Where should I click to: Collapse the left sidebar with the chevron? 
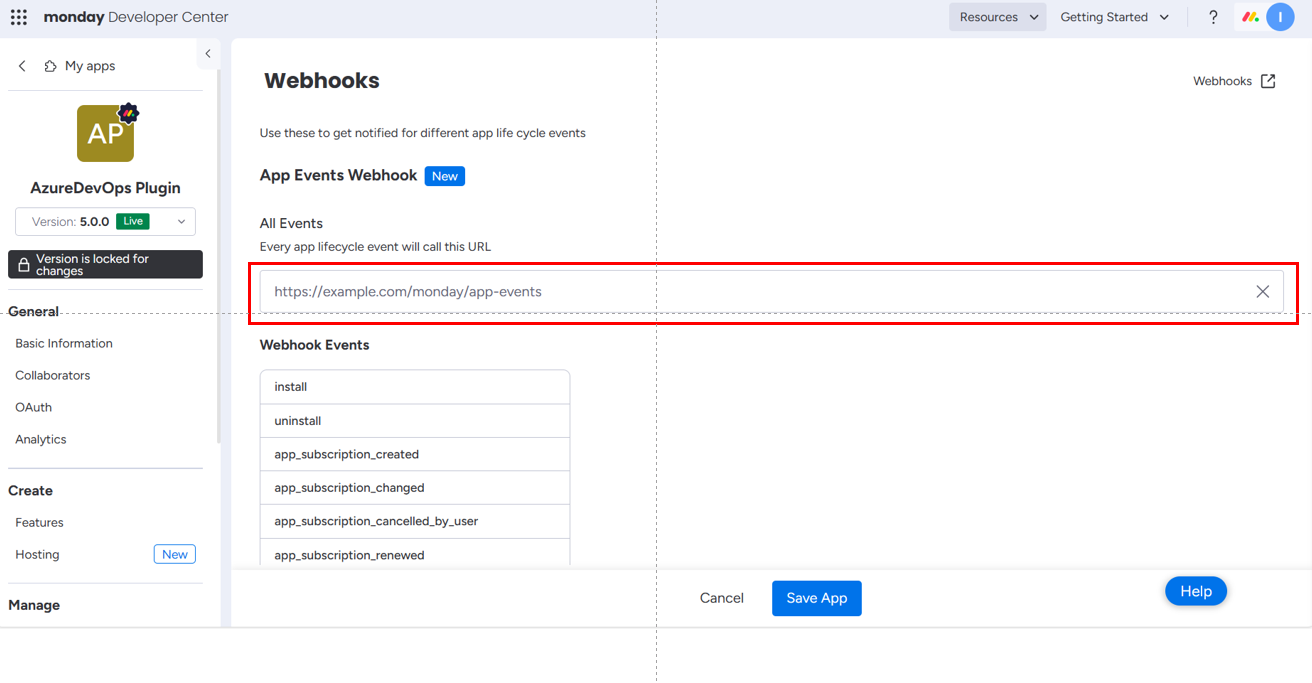point(208,54)
